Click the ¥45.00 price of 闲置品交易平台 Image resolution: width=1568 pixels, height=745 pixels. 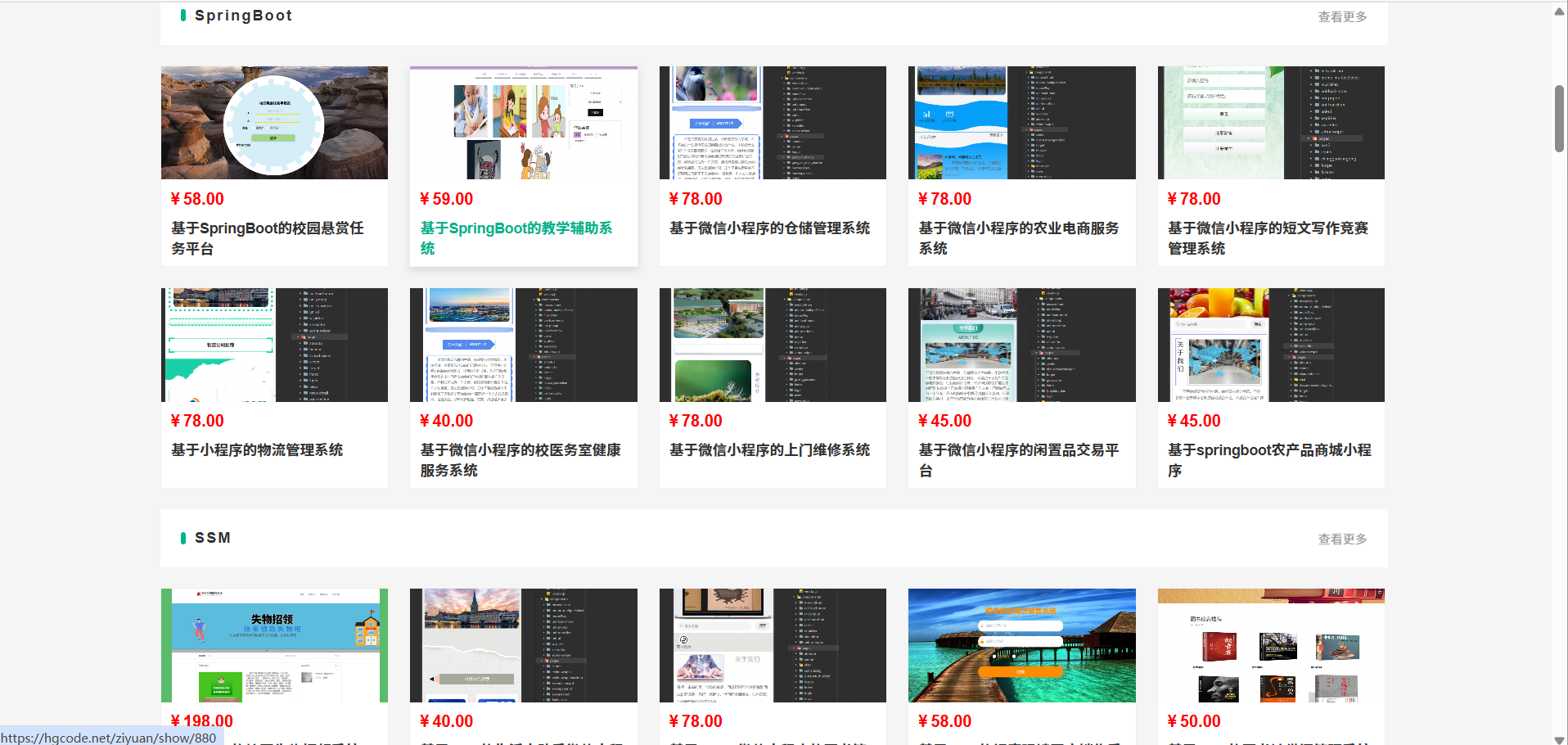(x=944, y=421)
